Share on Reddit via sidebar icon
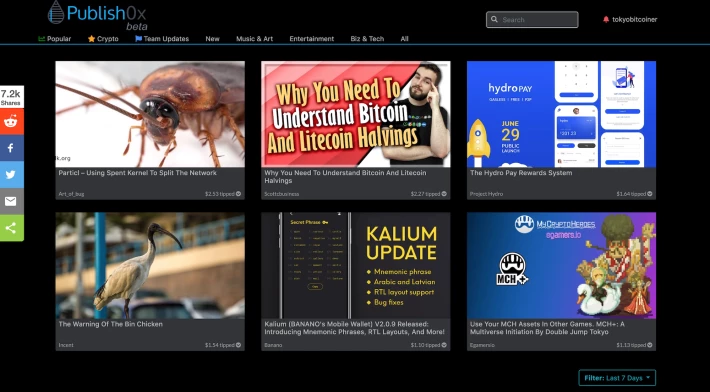 coord(11,121)
